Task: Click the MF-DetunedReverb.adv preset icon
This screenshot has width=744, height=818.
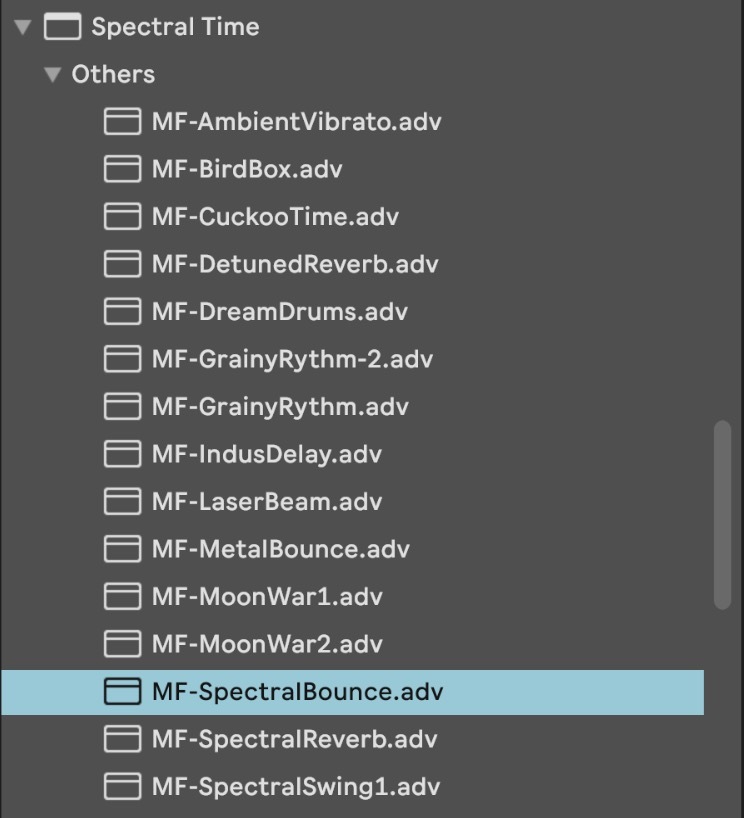Action: pyautogui.click(x=122, y=264)
